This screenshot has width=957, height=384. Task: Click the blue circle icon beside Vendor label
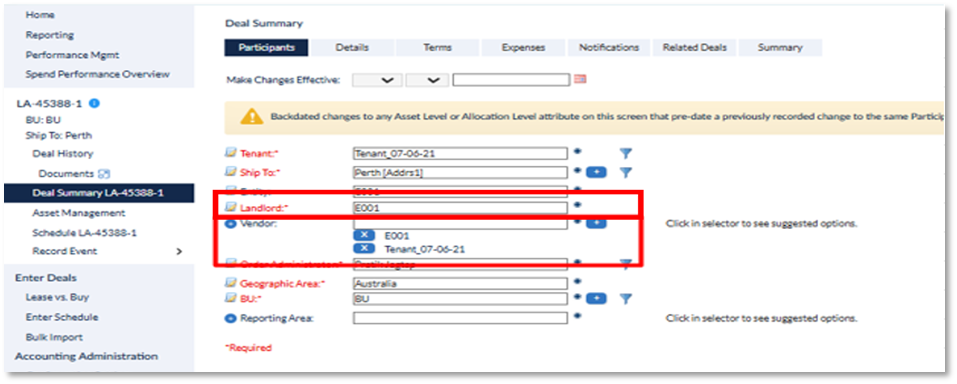(231, 224)
